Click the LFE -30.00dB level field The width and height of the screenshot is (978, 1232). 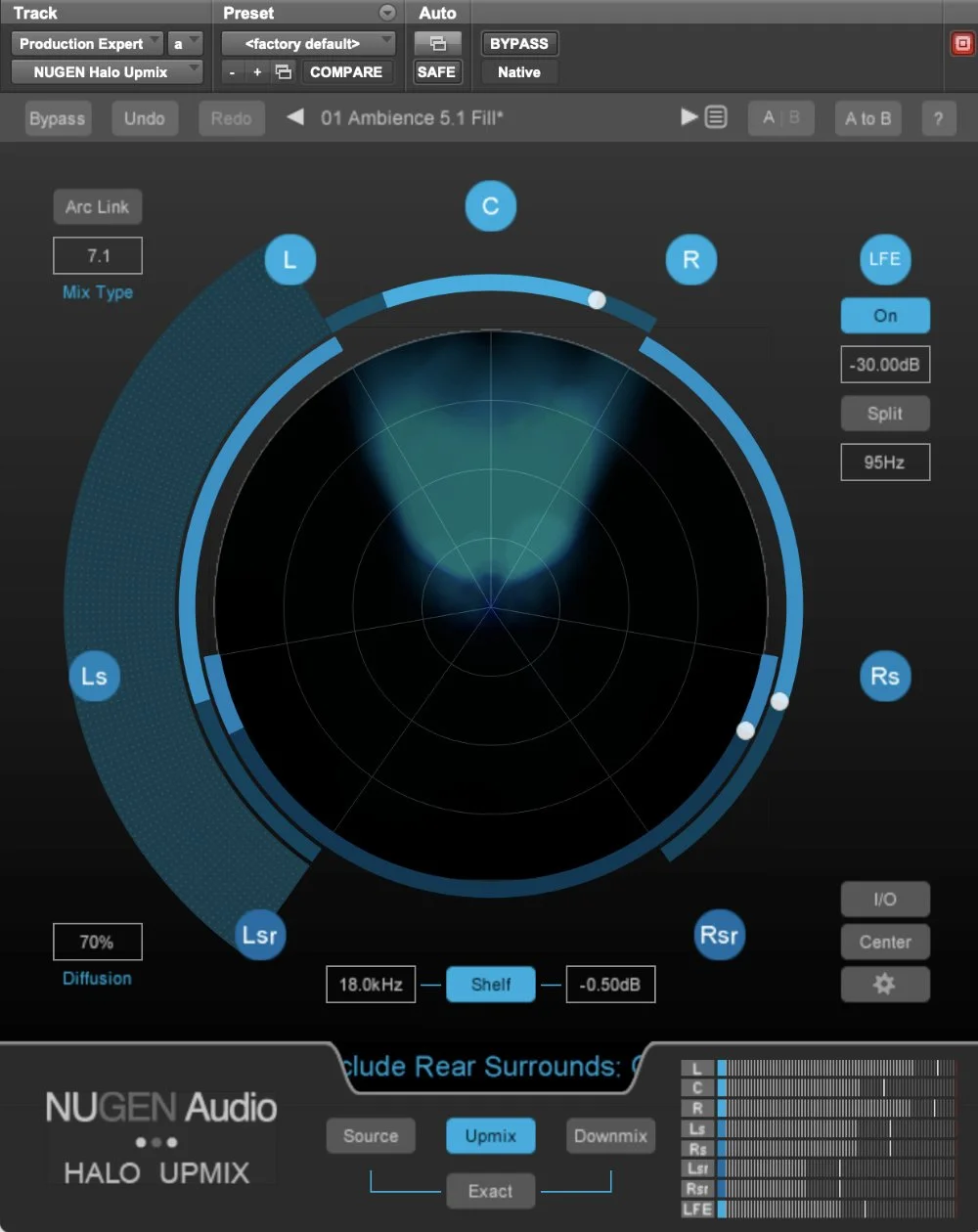click(885, 365)
